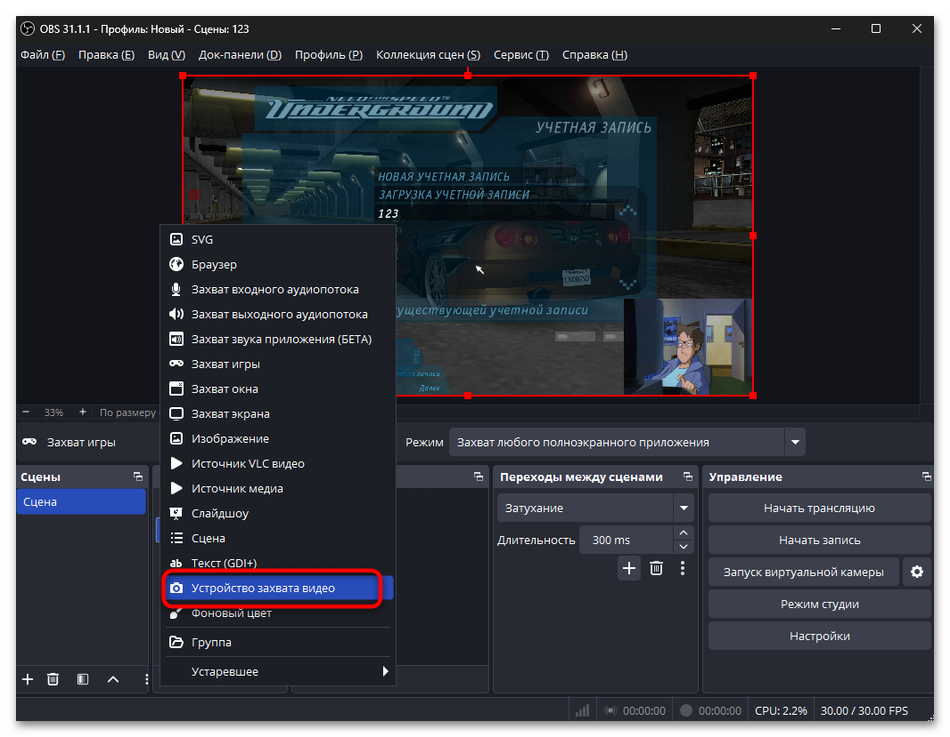Open the Режим capture mode dropdown
The image size is (950, 737).
point(627,442)
